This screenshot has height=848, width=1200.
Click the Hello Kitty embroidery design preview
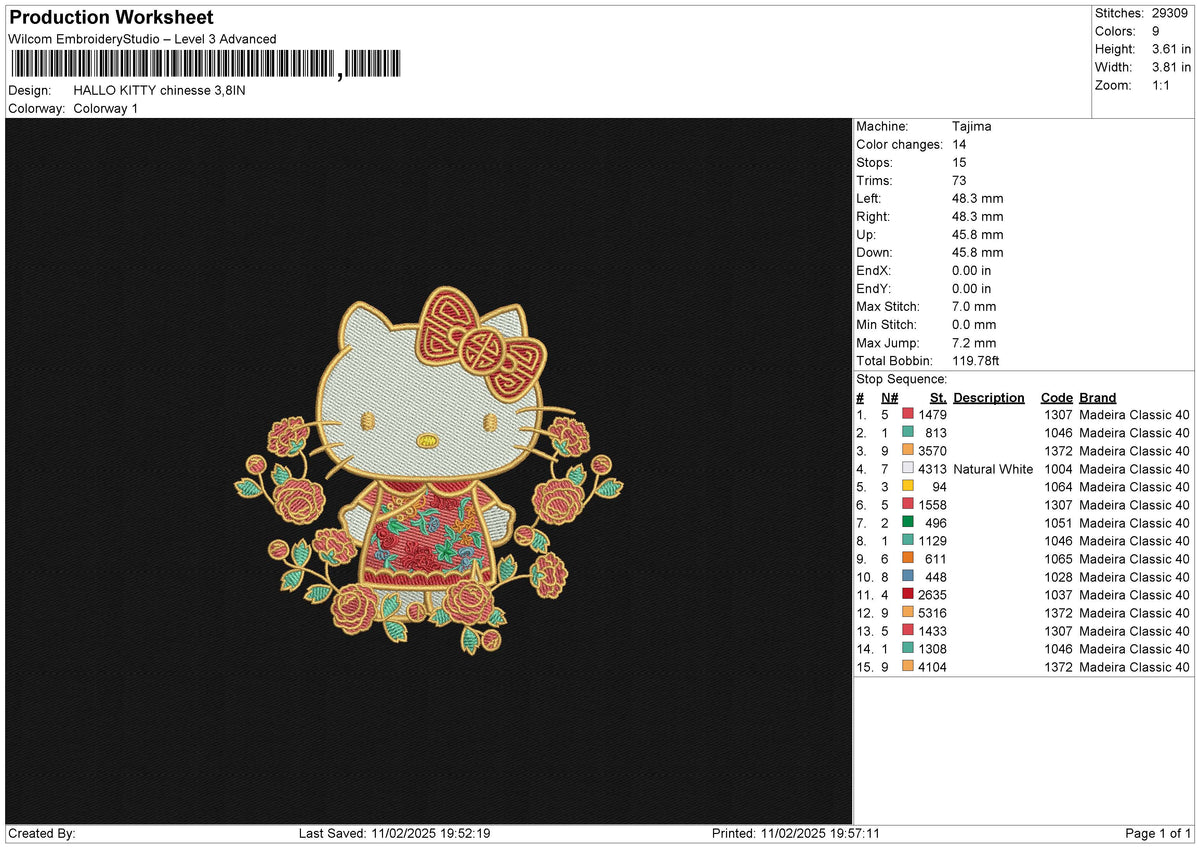(x=429, y=470)
